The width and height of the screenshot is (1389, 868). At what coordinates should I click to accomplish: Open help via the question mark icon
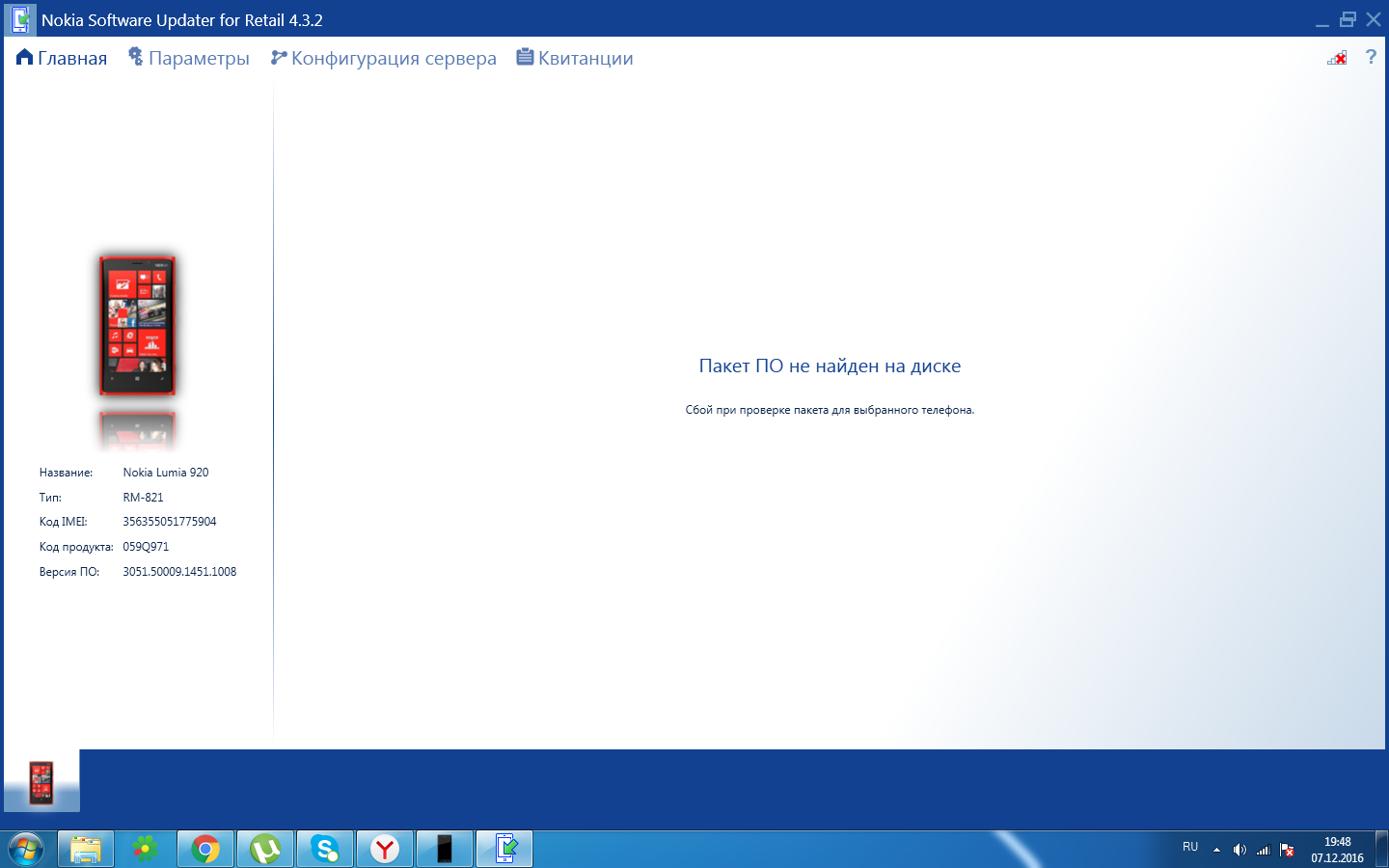(1371, 58)
